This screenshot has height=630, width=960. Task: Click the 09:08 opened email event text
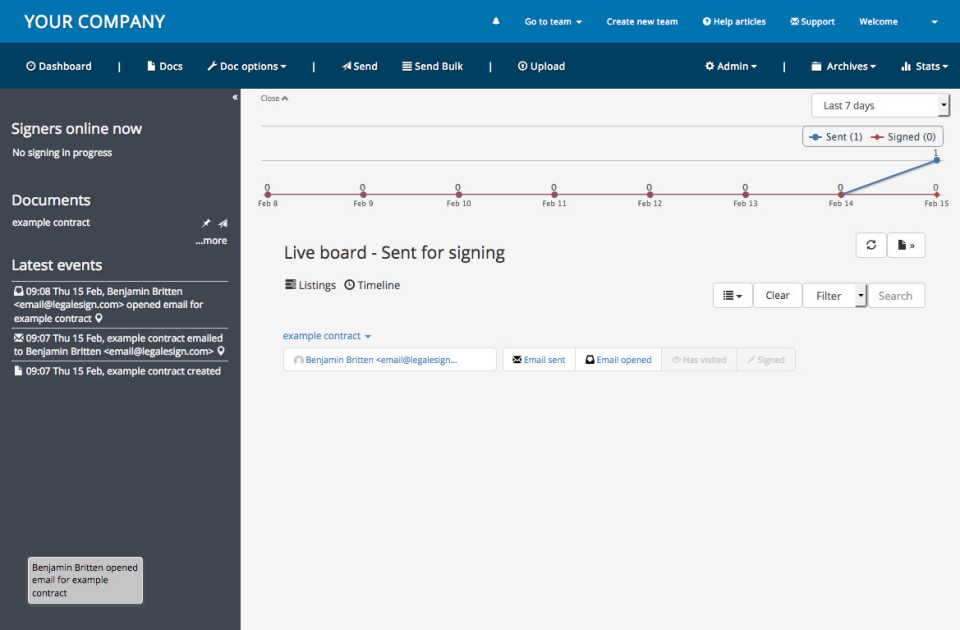pyautogui.click(x=118, y=305)
